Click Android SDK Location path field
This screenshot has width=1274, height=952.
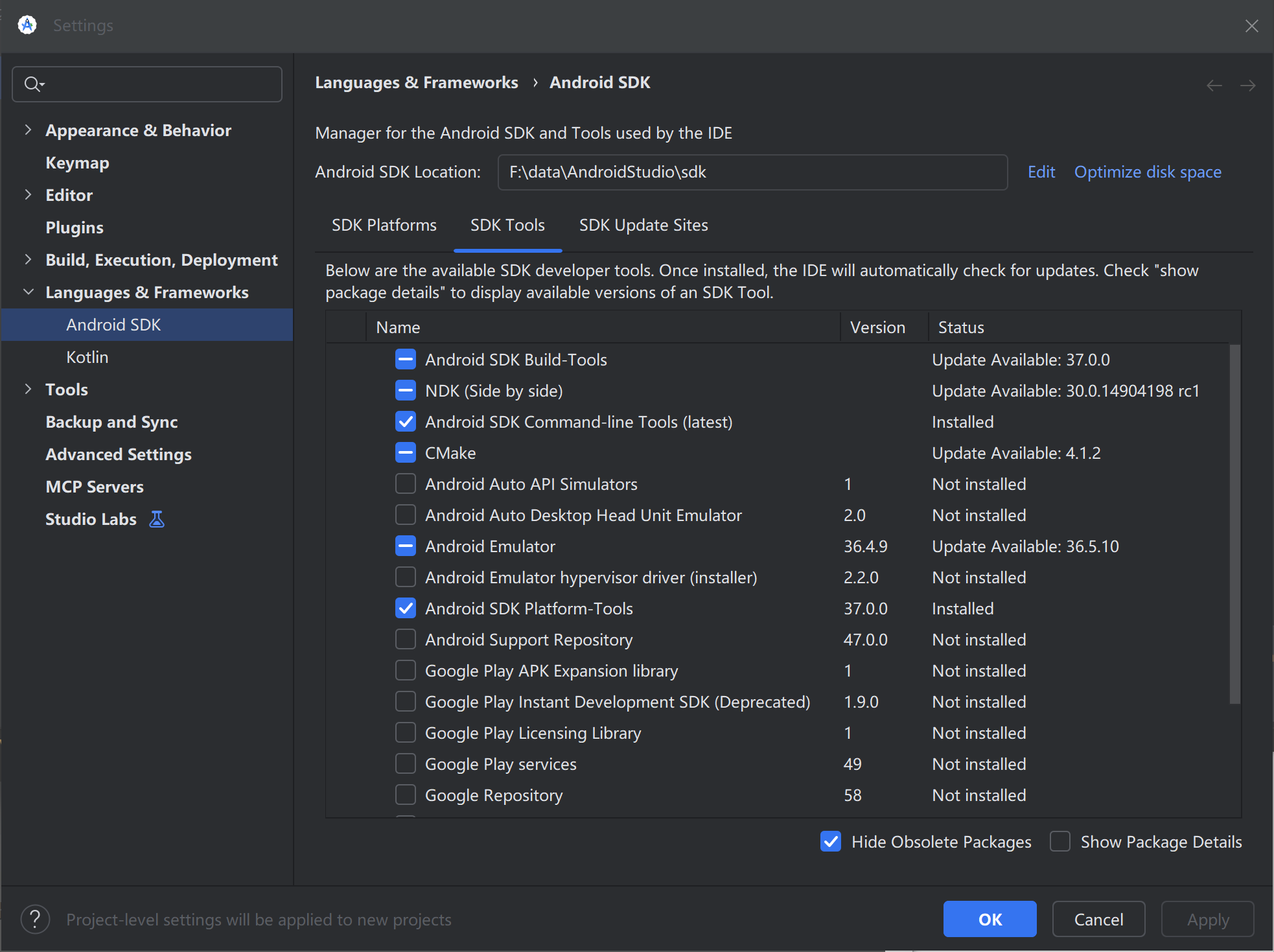pyautogui.click(x=752, y=172)
